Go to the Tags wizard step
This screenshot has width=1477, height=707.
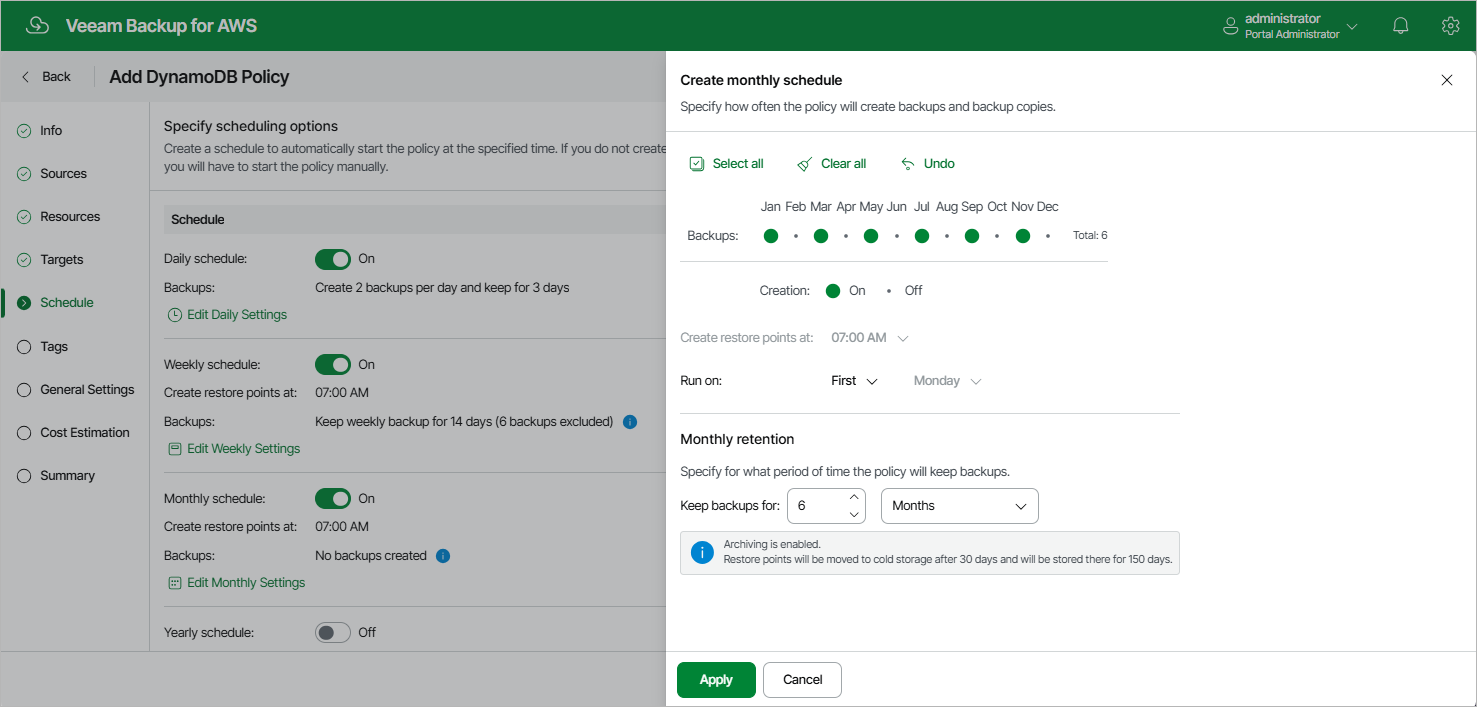(54, 347)
